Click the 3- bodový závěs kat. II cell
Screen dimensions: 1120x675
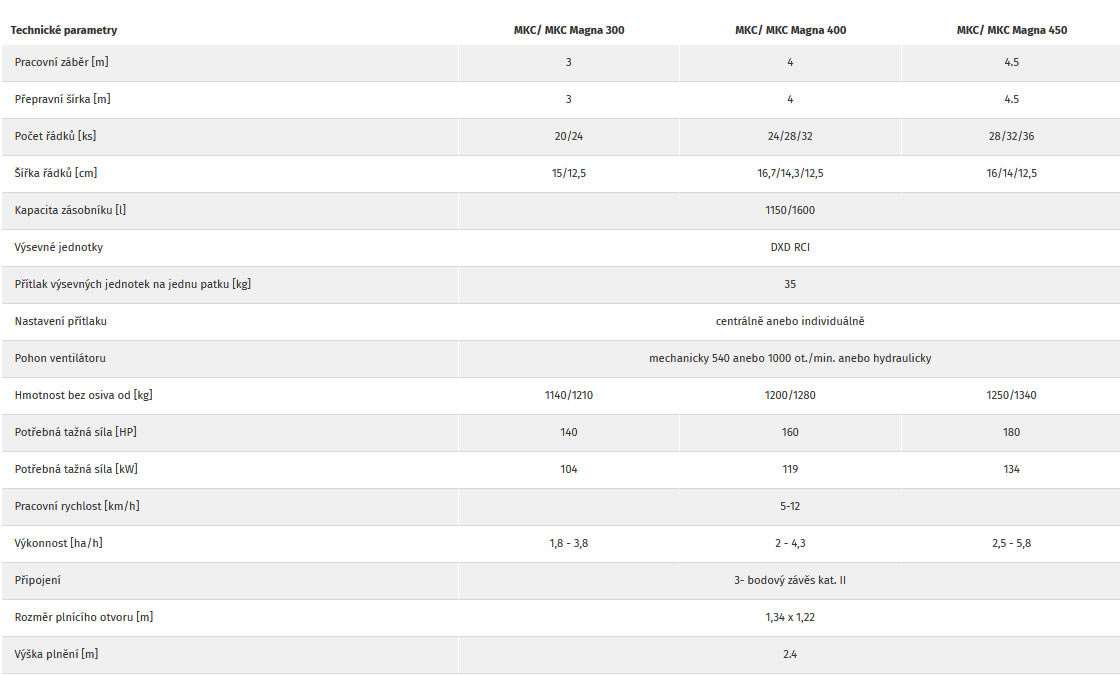(790, 580)
